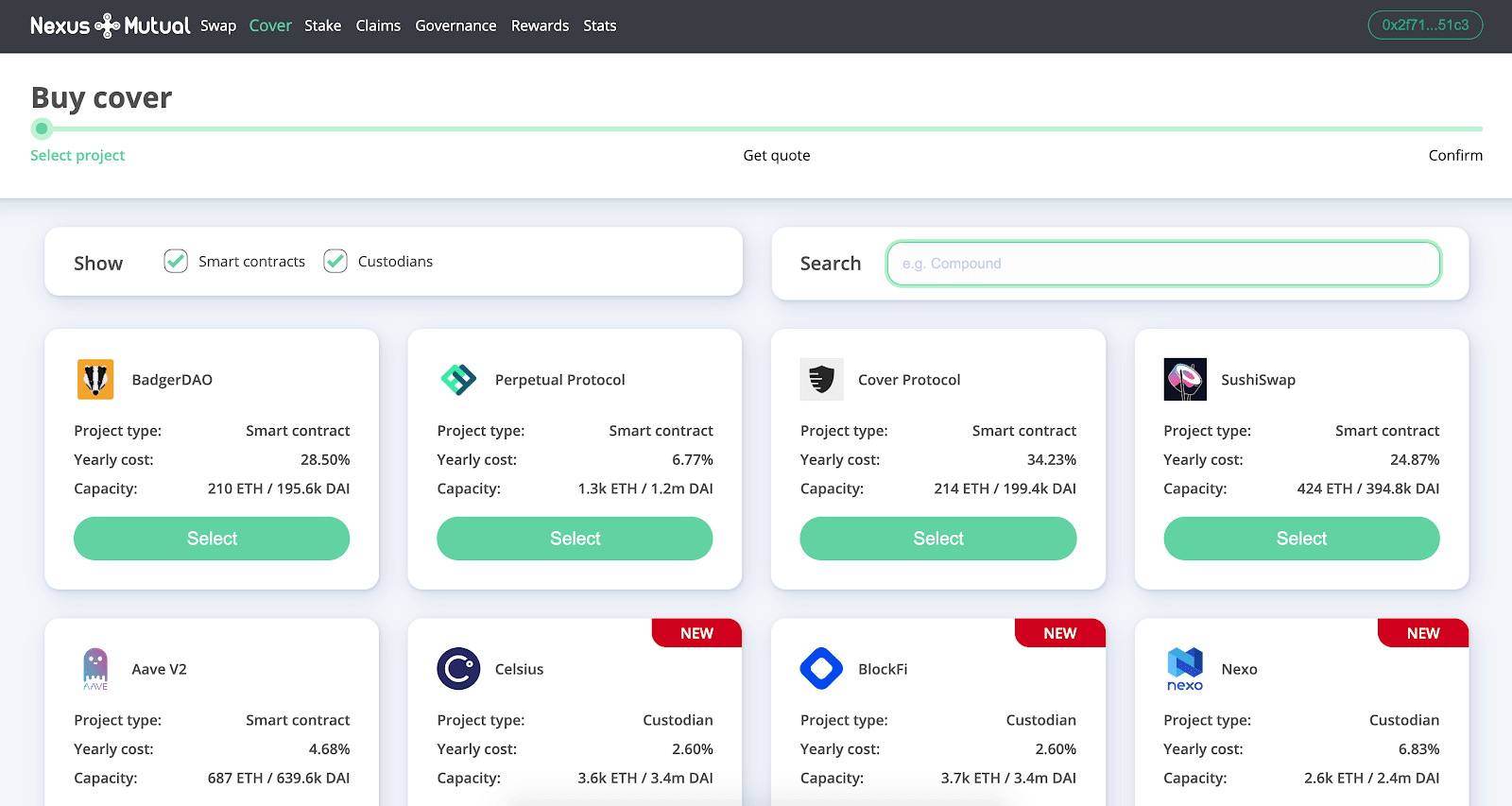
Task: Click capacity 424 ETH / 394.8k DAI
Action: [x=1368, y=489]
